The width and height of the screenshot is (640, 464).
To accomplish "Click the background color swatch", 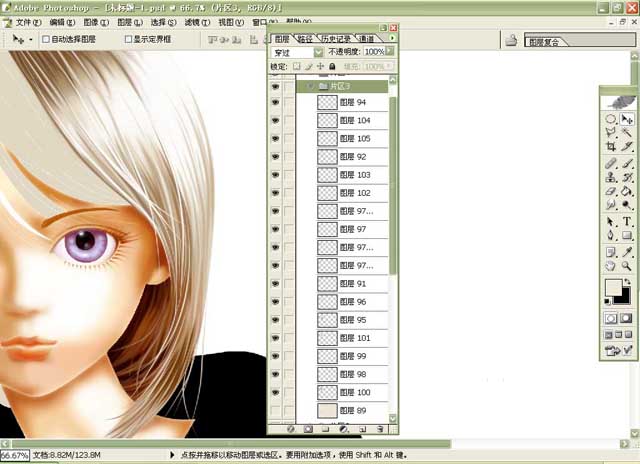I will click(623, 297).
